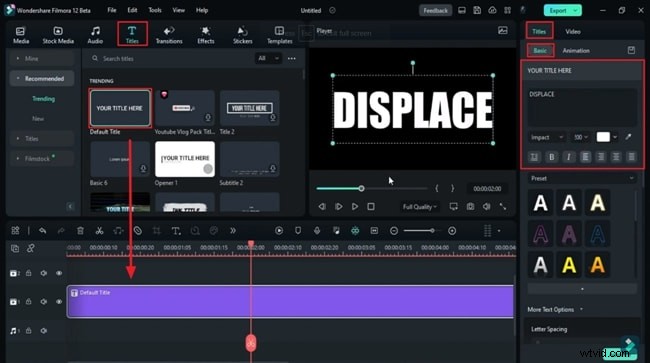
Task: Expand the Filmstock category
Action: point(41,158)
